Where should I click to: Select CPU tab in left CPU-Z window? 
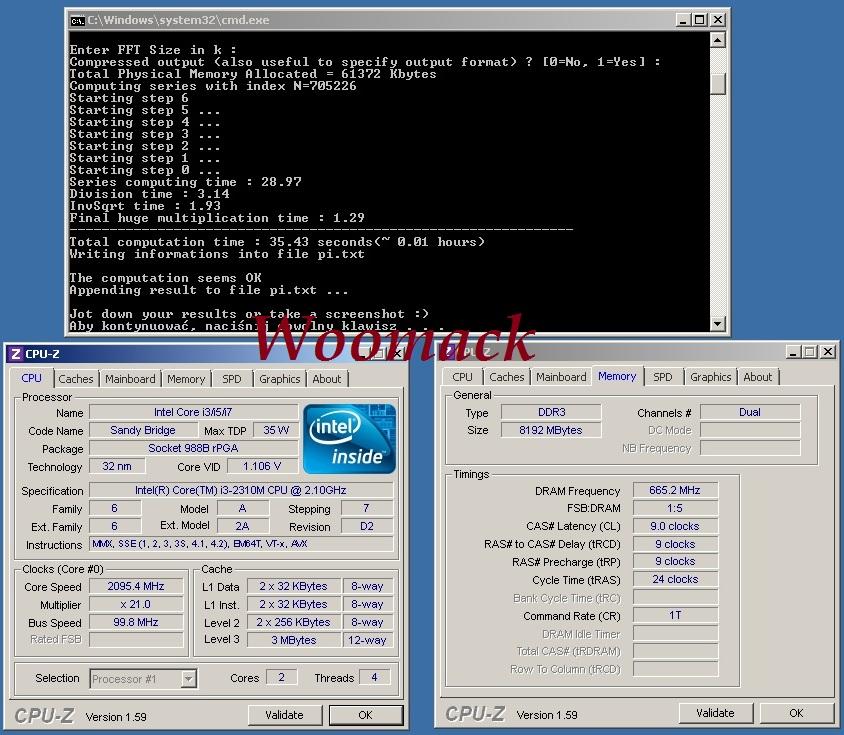point(31,378)
